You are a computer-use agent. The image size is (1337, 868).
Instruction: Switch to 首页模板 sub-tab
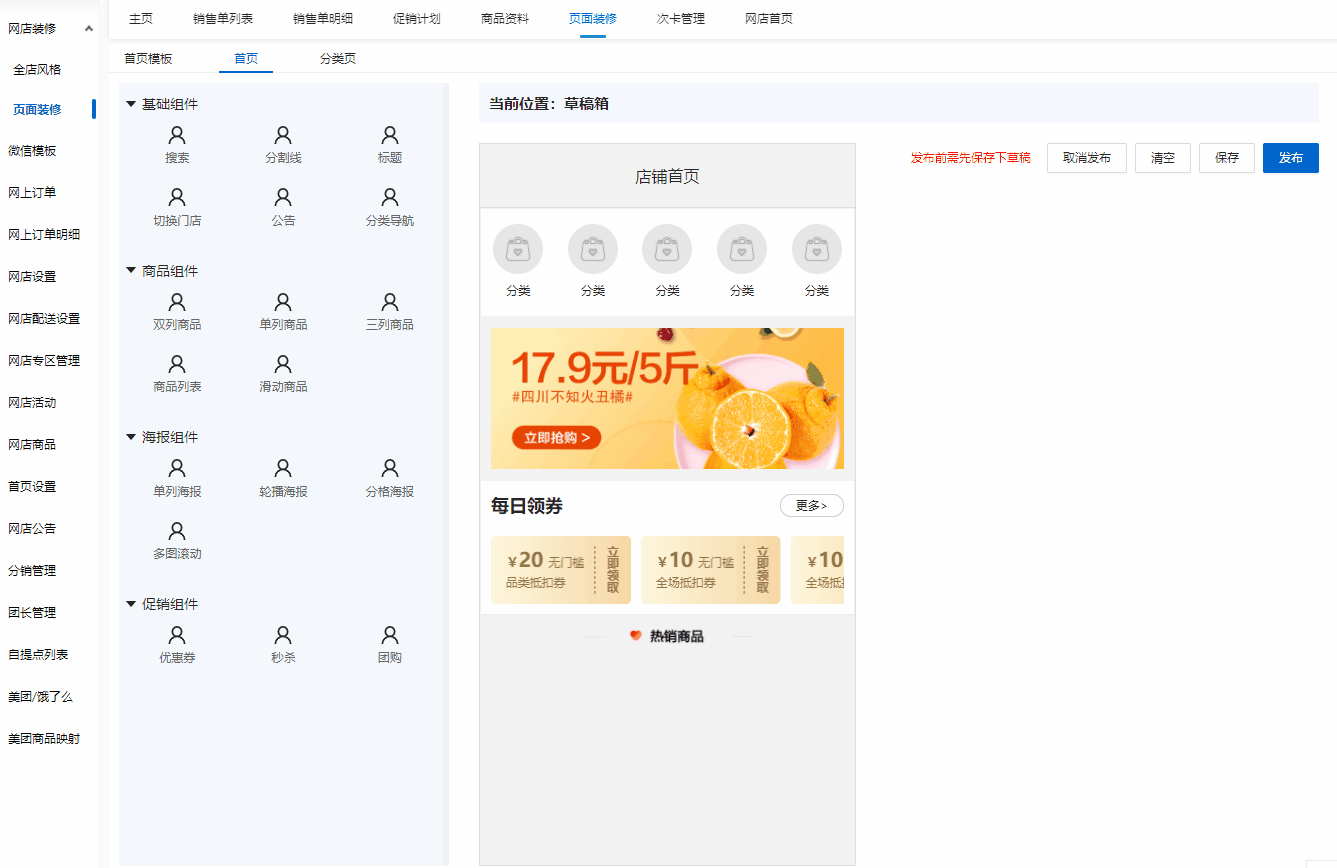(148, 59)
